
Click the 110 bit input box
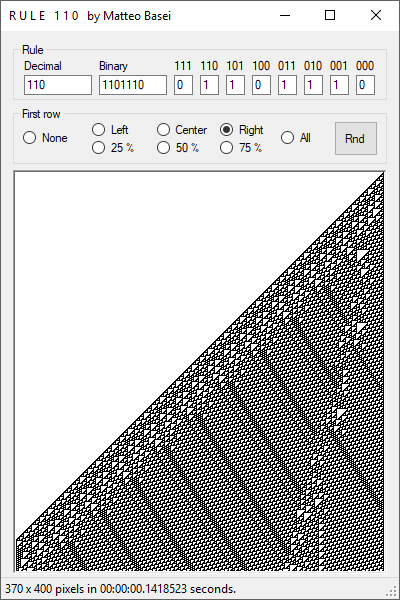click(x=209, y=85)
